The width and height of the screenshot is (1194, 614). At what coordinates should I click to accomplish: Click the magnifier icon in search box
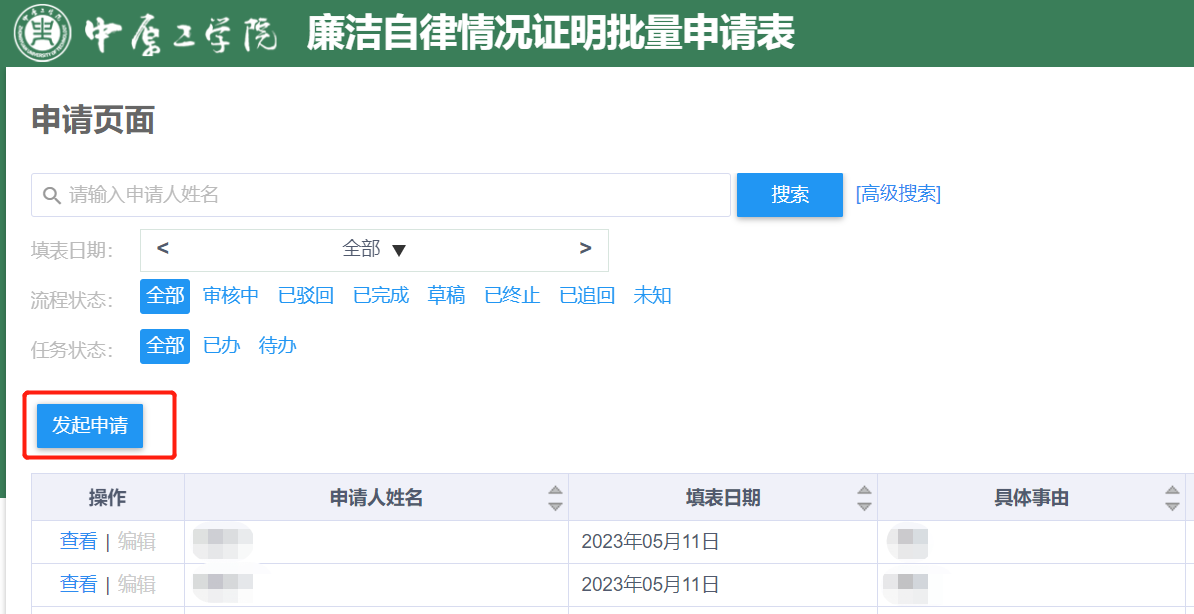pyautogui.click(x=52, y=196)
